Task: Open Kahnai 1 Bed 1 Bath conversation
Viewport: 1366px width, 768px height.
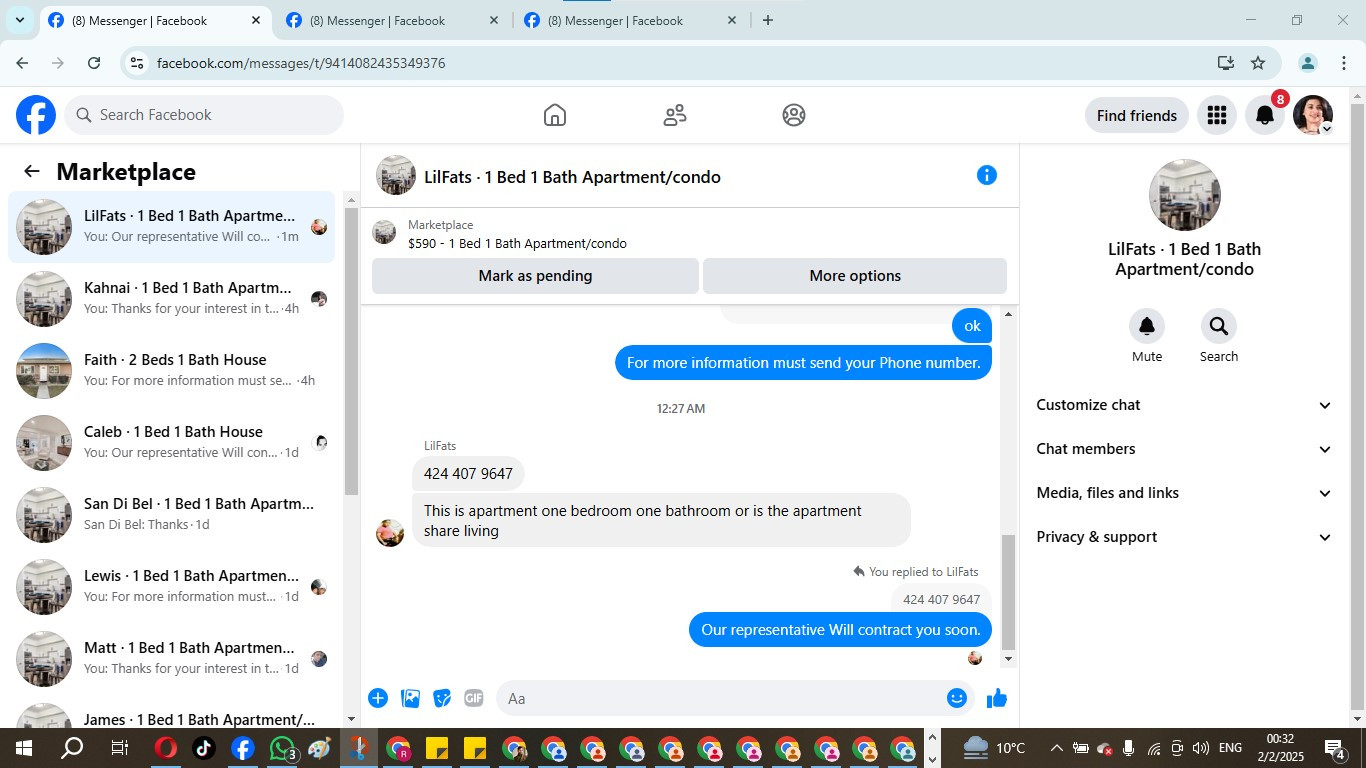Action: (172, 299)
